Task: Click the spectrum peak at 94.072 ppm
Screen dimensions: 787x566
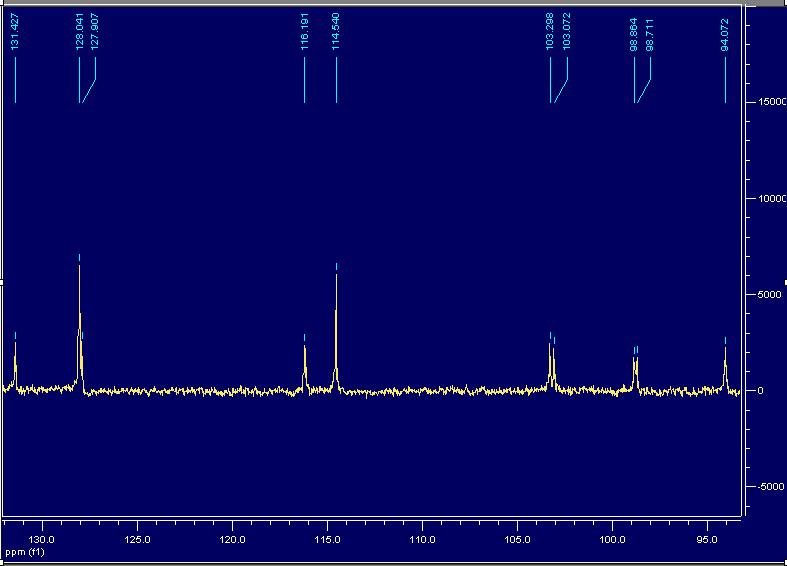Action: (725, 368)
